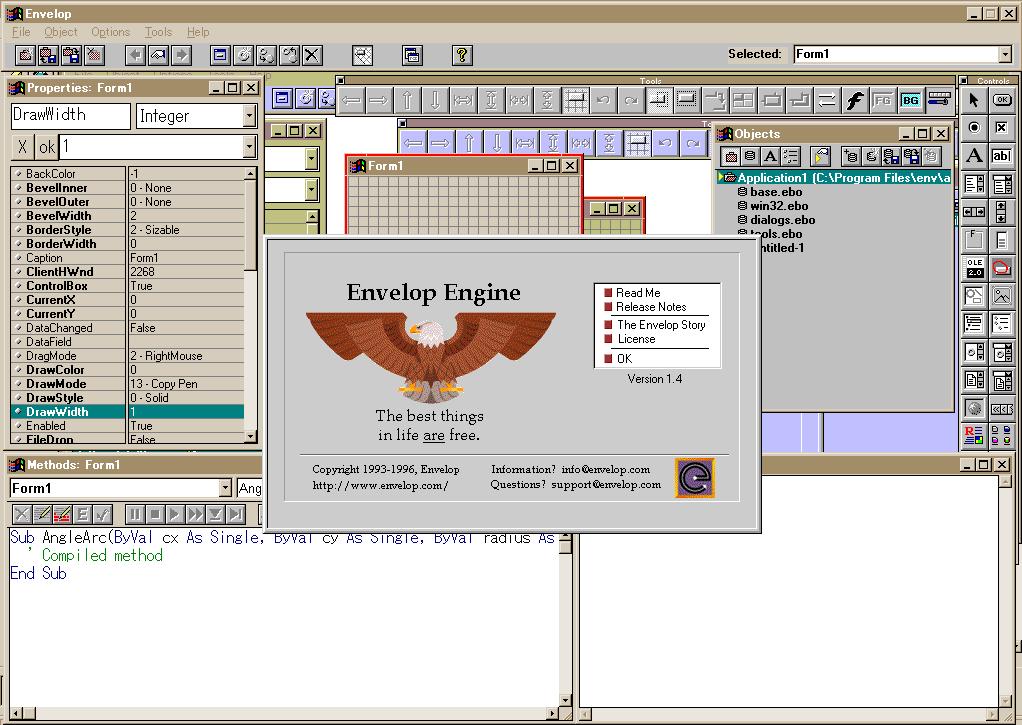Open the Integer type dropdown in Properties
Image resolution: width=1022 pixels, height=725 pixels.
[x=250, y=116]
